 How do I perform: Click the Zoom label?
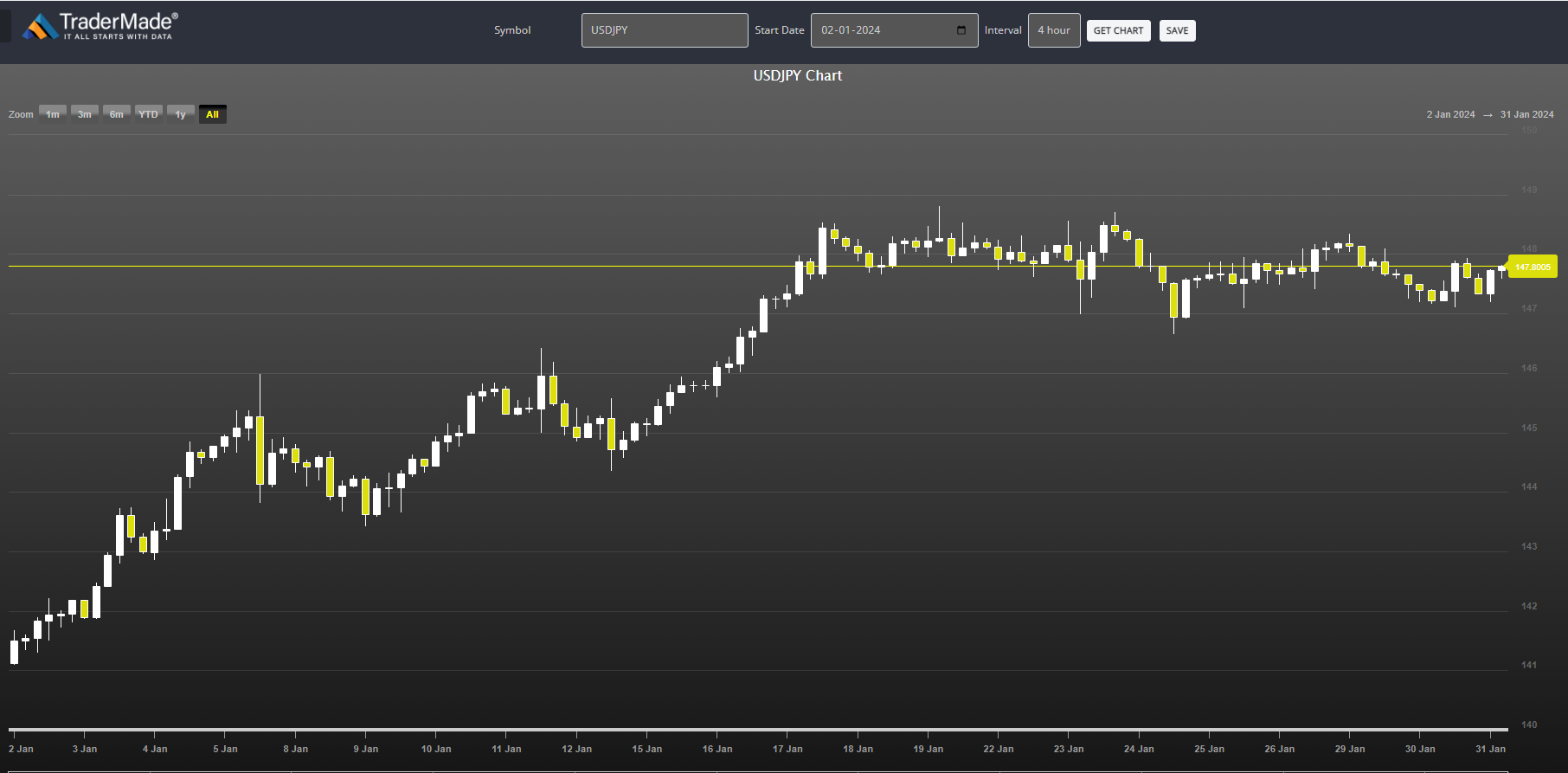click(x=21, y=114)
